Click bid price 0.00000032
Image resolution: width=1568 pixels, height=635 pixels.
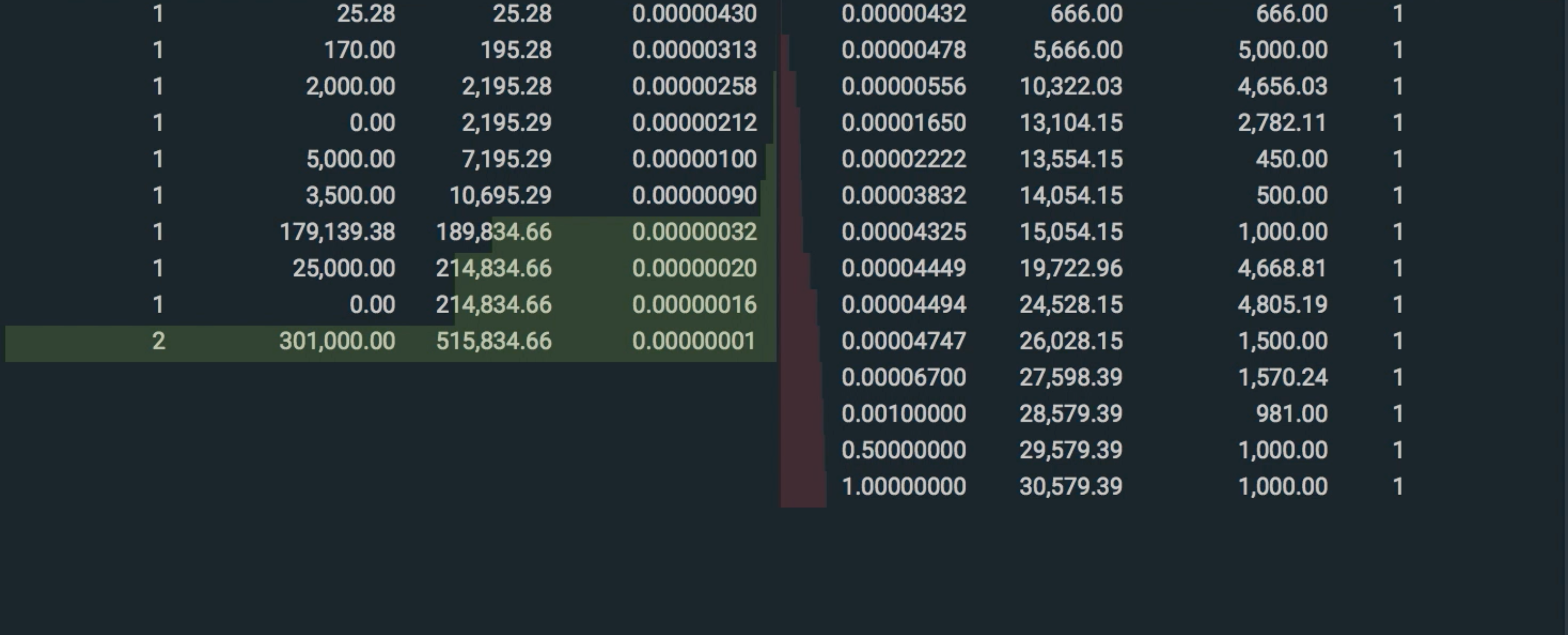click(694, 232)
